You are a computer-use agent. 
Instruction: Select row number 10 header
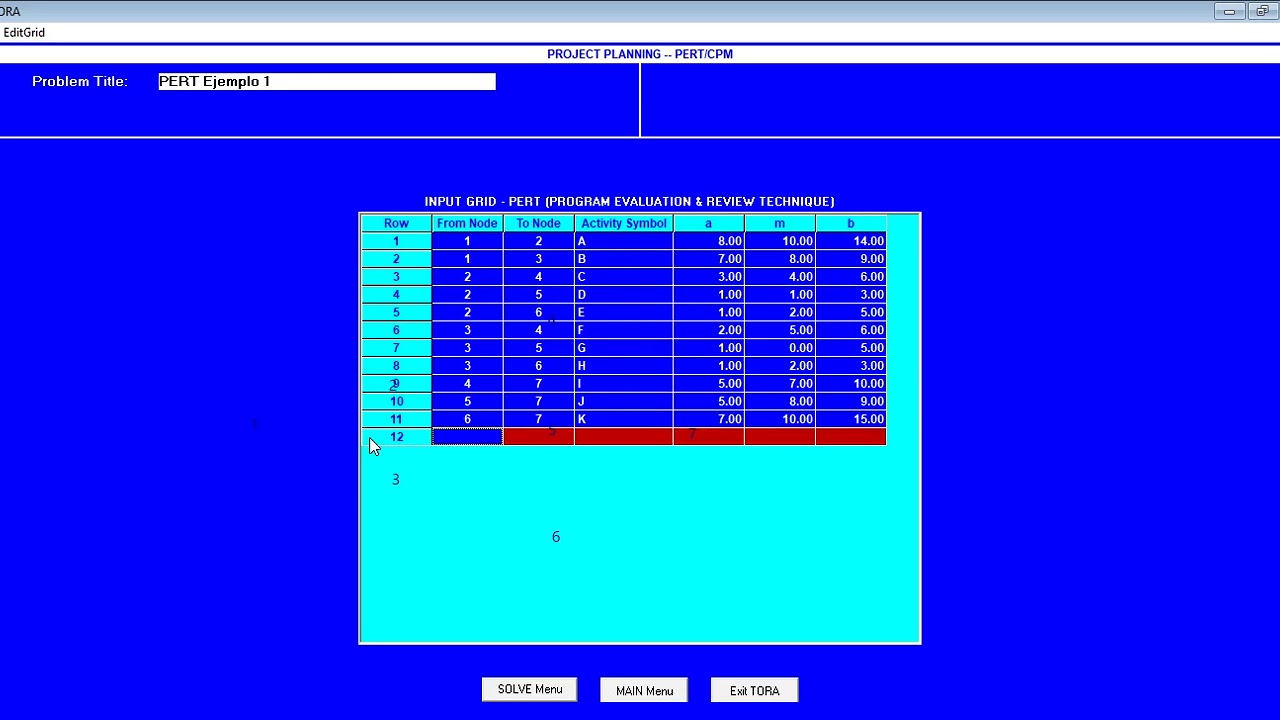click(396, 401)
